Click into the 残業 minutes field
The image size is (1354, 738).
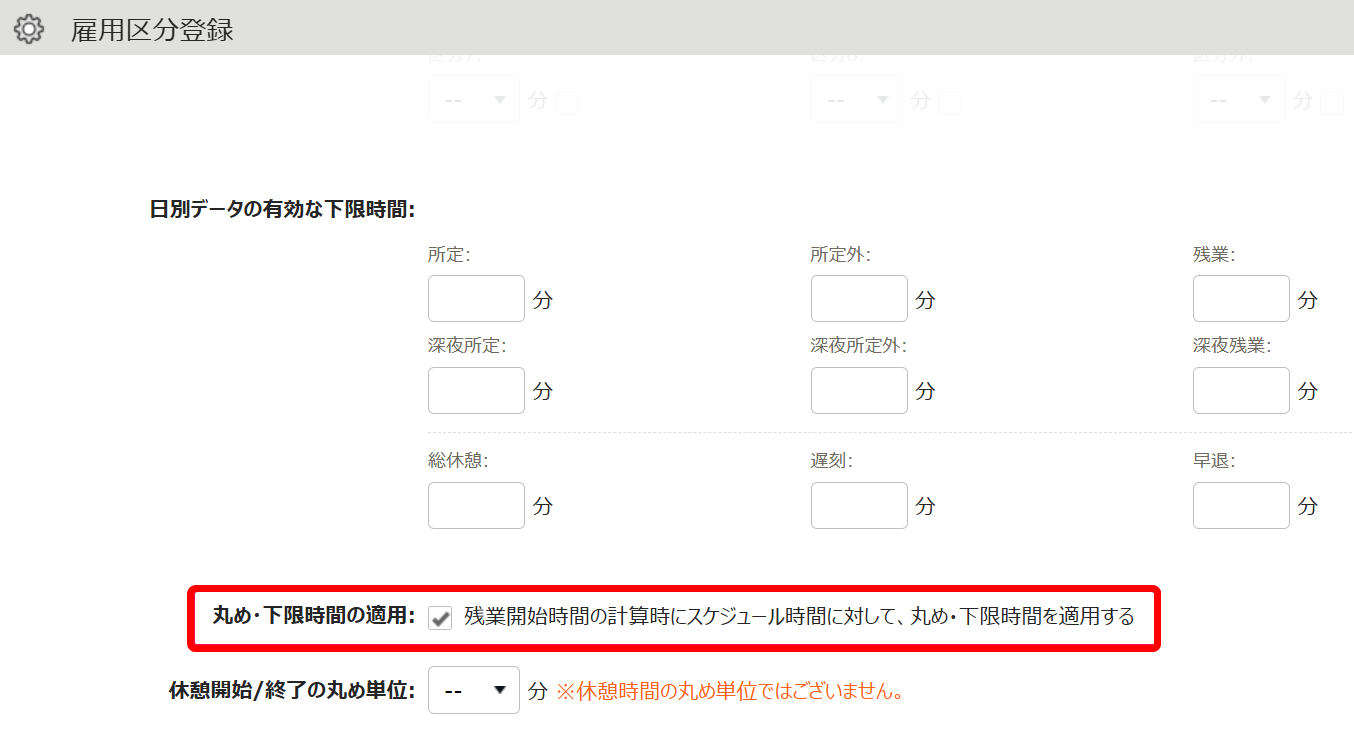point(1241,299)
